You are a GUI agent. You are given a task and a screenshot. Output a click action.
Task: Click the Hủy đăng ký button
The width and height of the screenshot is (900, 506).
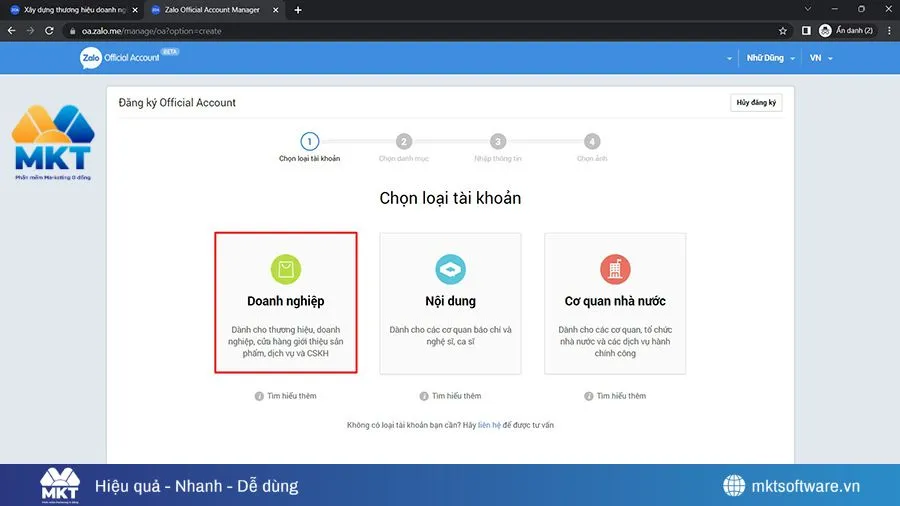(x=756, y=103)
